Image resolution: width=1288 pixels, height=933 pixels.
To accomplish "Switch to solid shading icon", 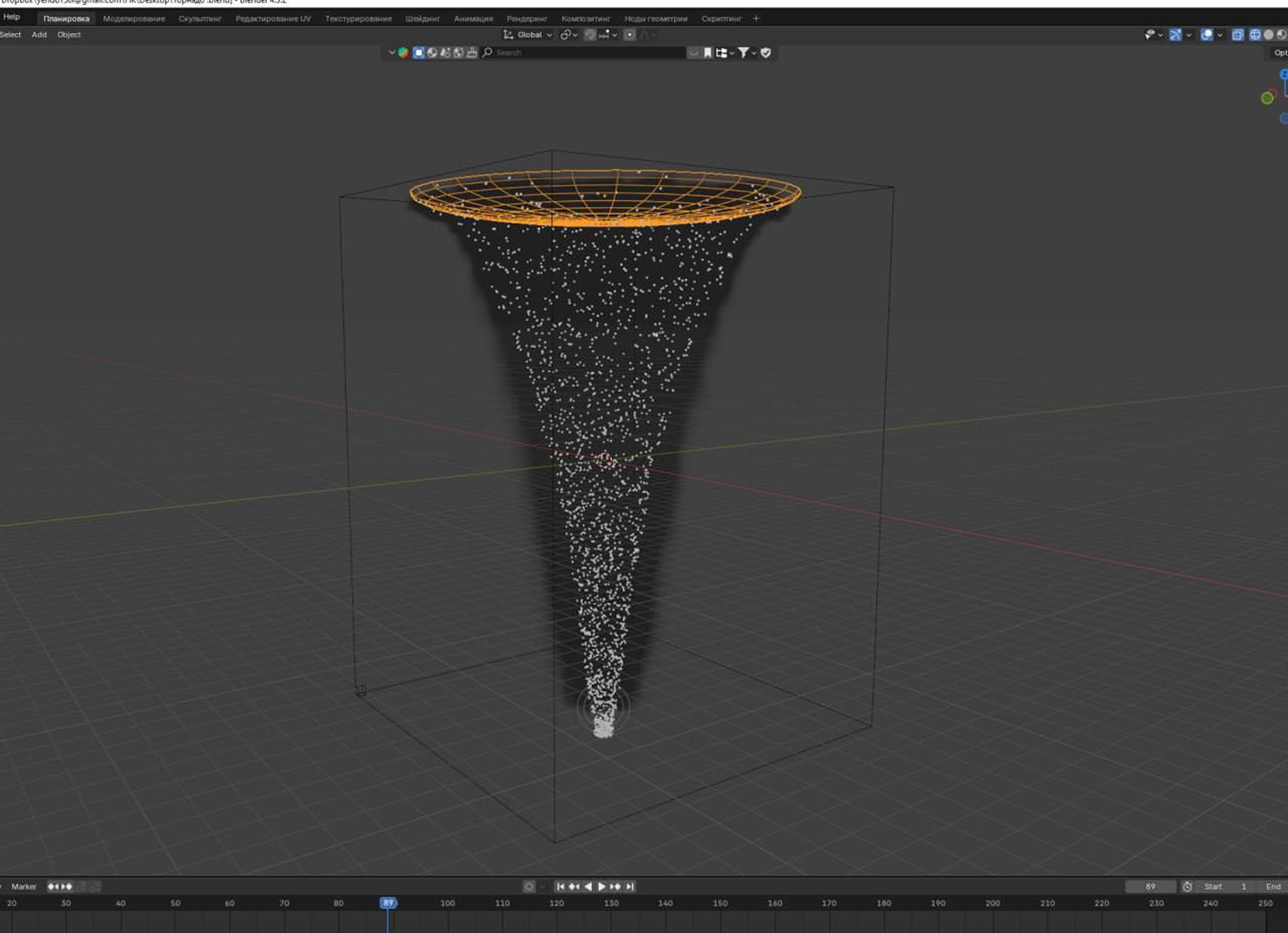I will (1269, 35).
